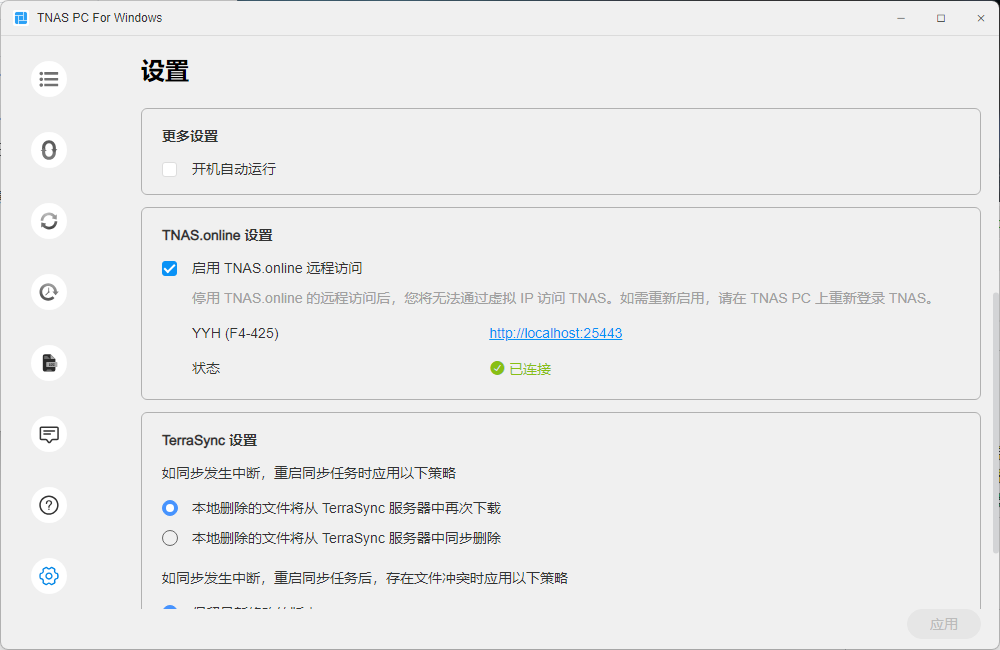This screenshot has height=650, width=1000.
Task: Open the file document sidebar icon
Action: click(x=49, y=363)
